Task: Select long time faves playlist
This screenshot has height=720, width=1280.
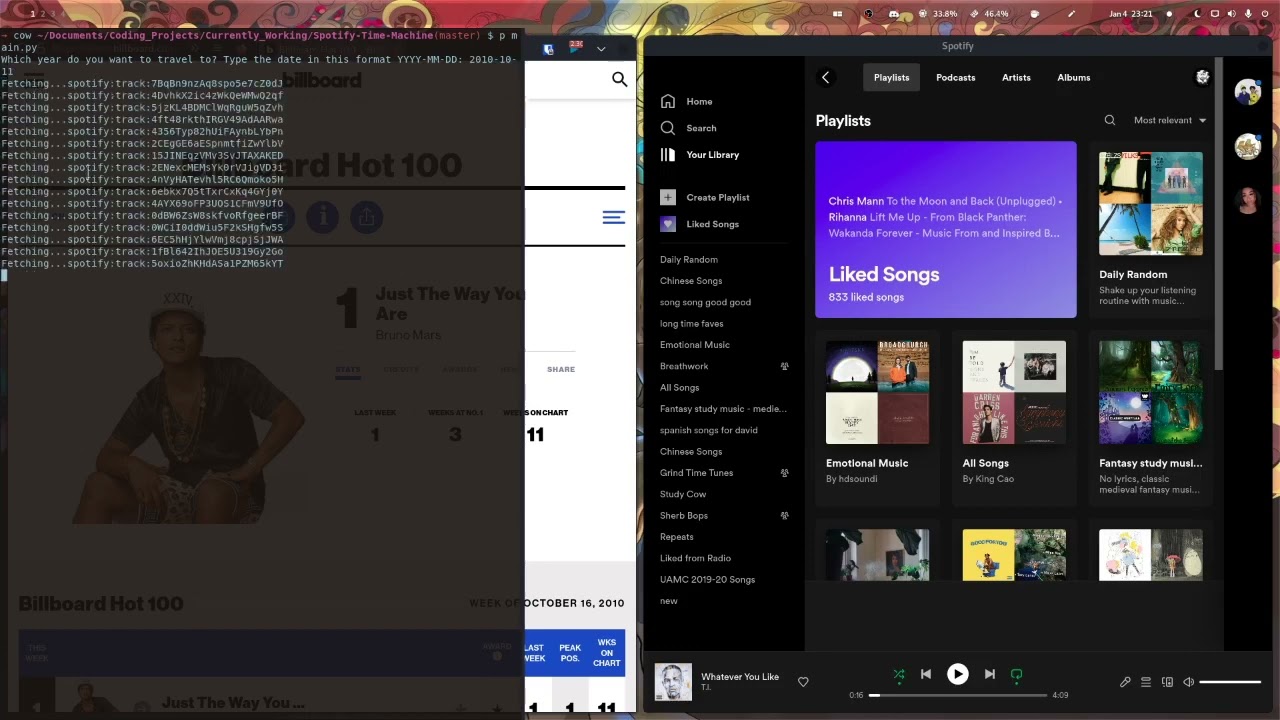Action: pos(691,324)
